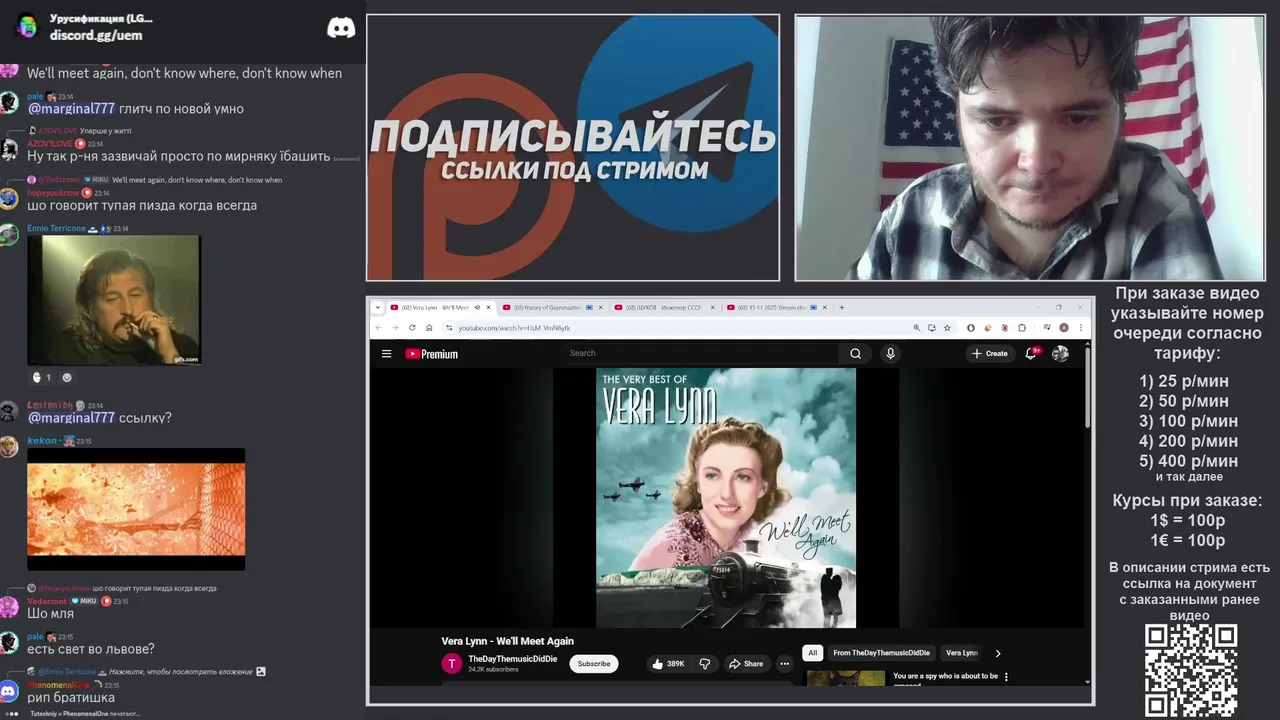Viewport: 1280px width, 720px height.
Task: Click the @marginal777 mention from pale
Action: [71, 108]
